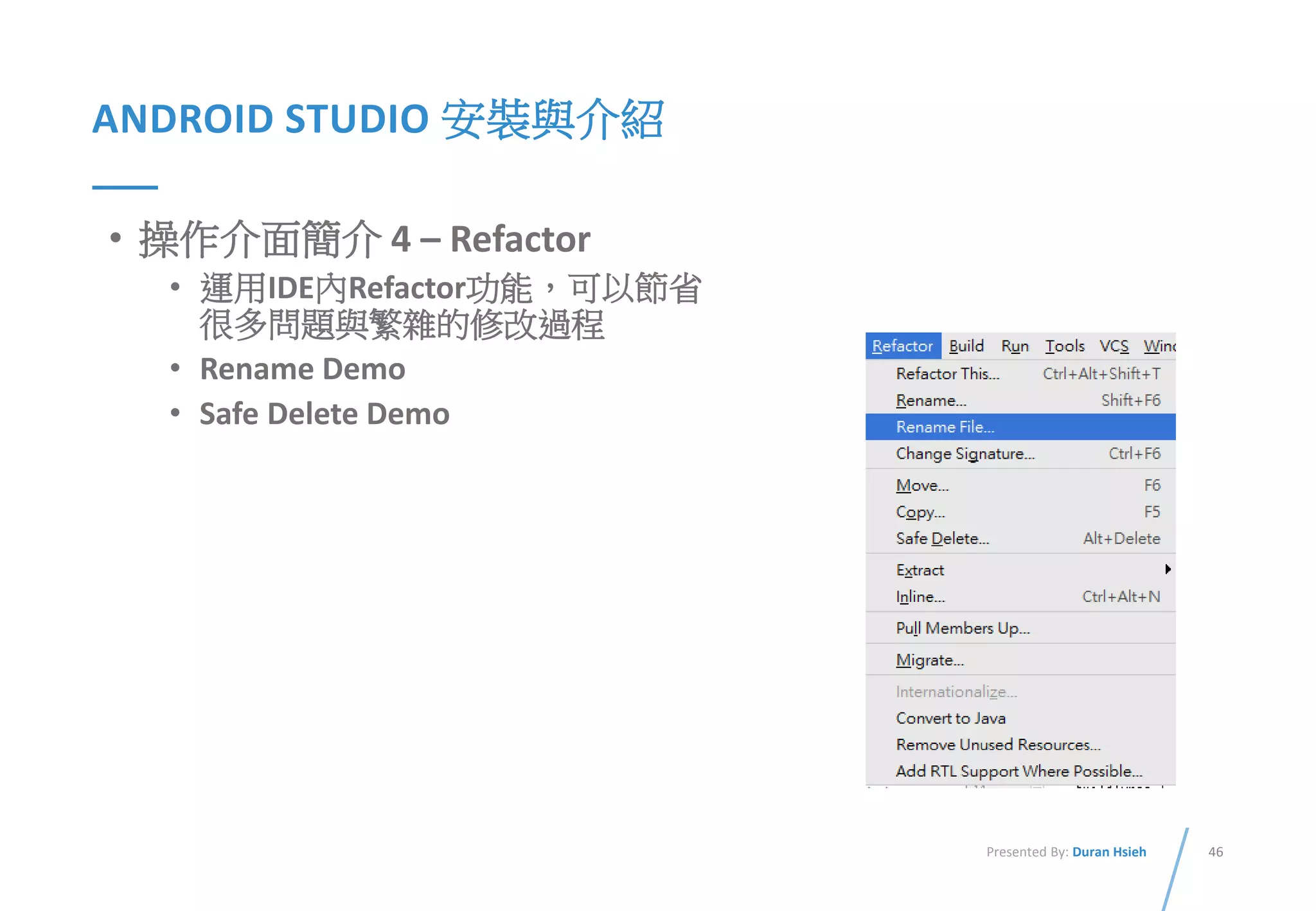The width and height of the screenshot is (1316, 911).
Task: Open the Build menu
Action: (966, 346)
